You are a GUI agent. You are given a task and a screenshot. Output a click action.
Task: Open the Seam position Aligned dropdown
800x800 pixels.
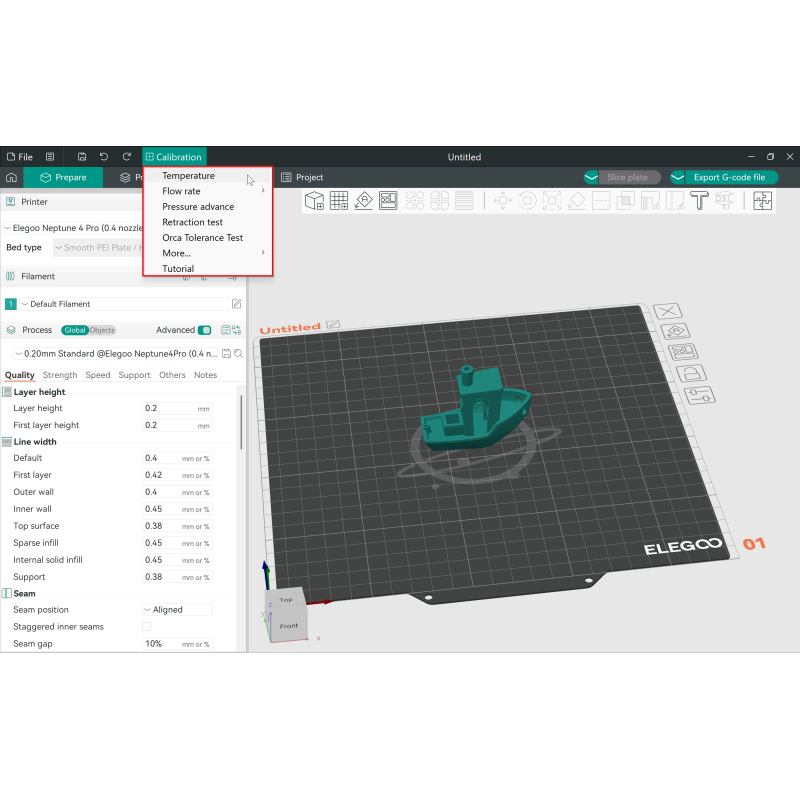pyautogui.click(x=178, y=610)
